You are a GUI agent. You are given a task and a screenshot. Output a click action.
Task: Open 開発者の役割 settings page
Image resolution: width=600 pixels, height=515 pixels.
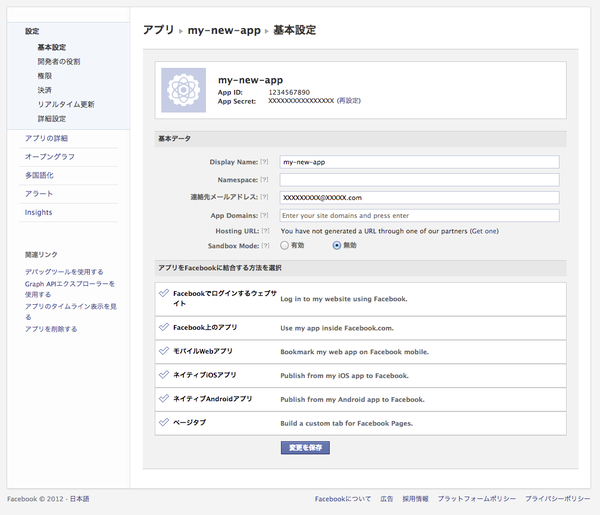59,62
